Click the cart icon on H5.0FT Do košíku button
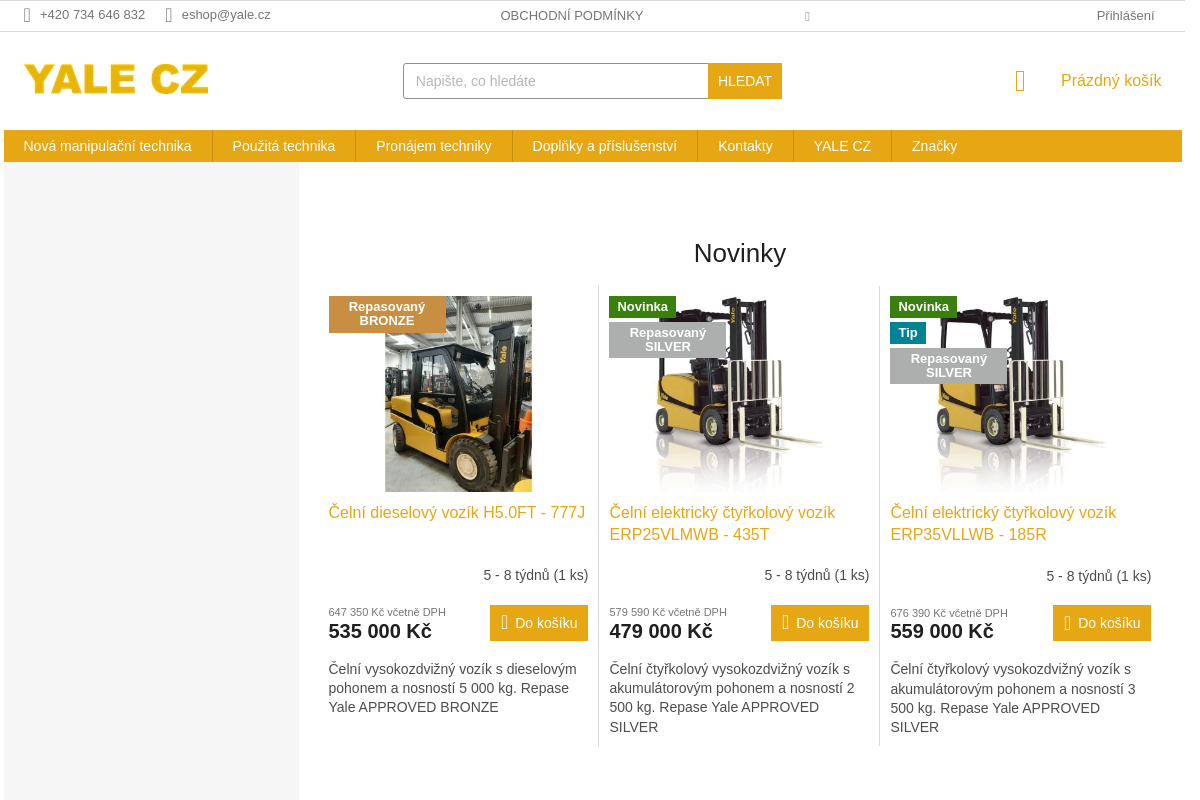The image size is (1200, 800). pyautogui.click(x=504, y=622)
